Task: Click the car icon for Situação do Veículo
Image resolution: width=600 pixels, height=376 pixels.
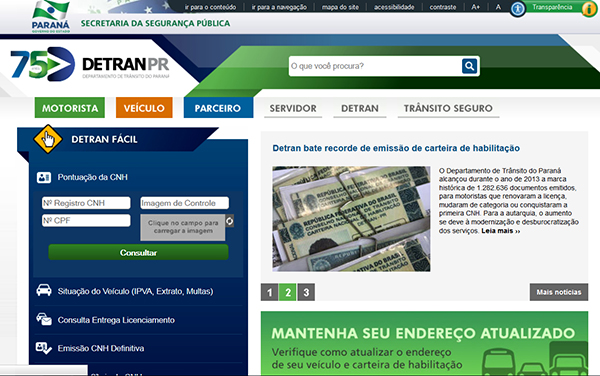Action: 44,291
